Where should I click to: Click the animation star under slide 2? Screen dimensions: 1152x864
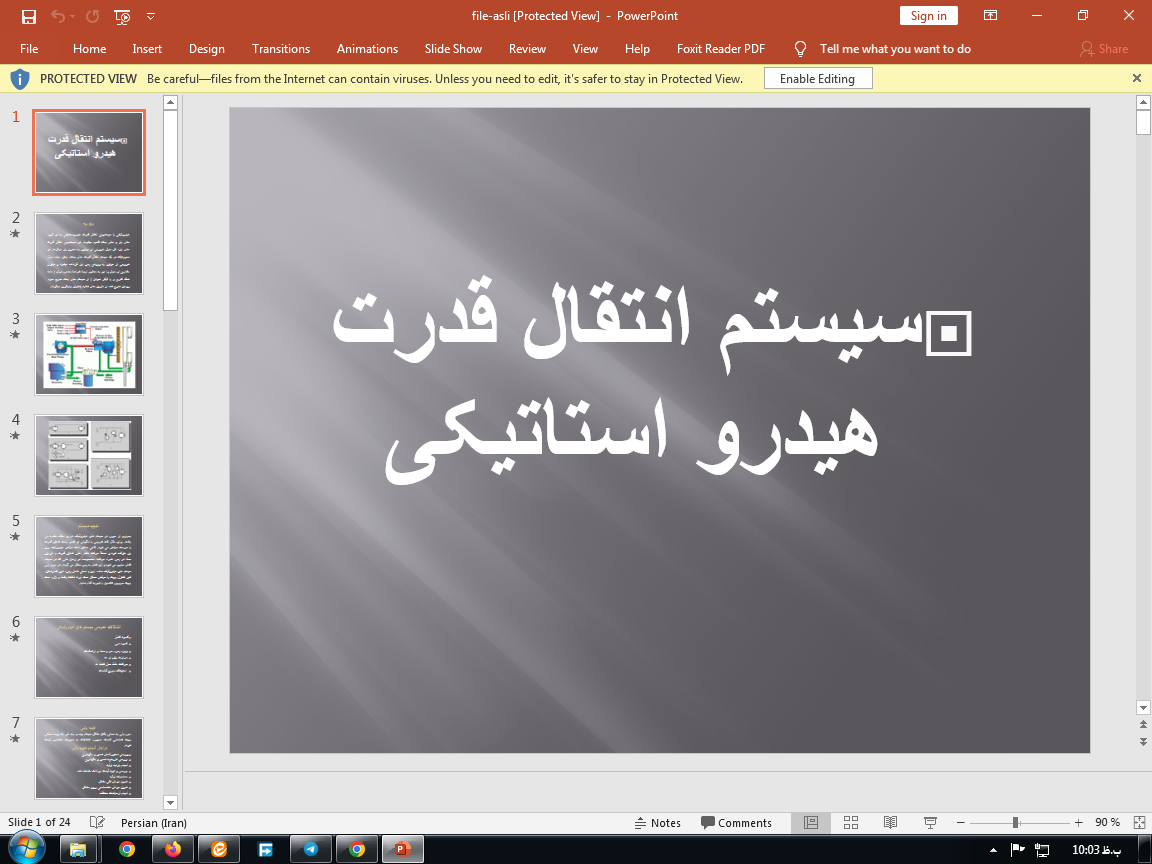(x=15, y=234)
